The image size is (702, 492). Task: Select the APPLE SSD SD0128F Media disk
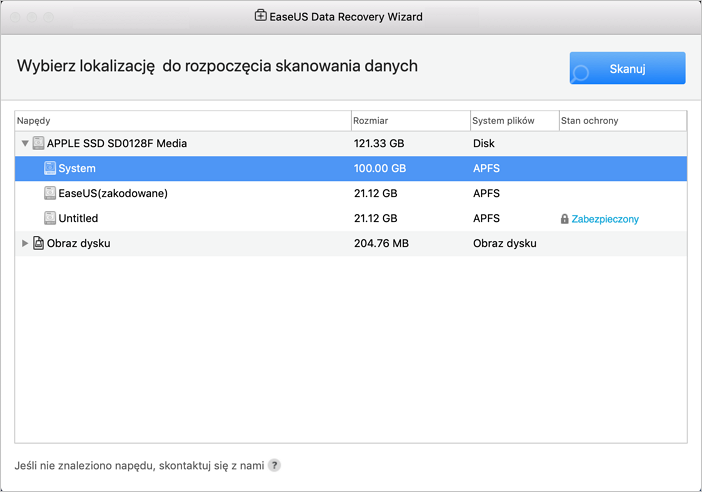tap(351, 143)
